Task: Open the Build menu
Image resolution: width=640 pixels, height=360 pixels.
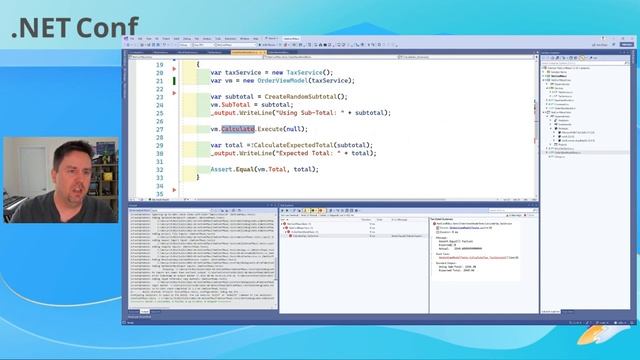Action: point(176,39)
